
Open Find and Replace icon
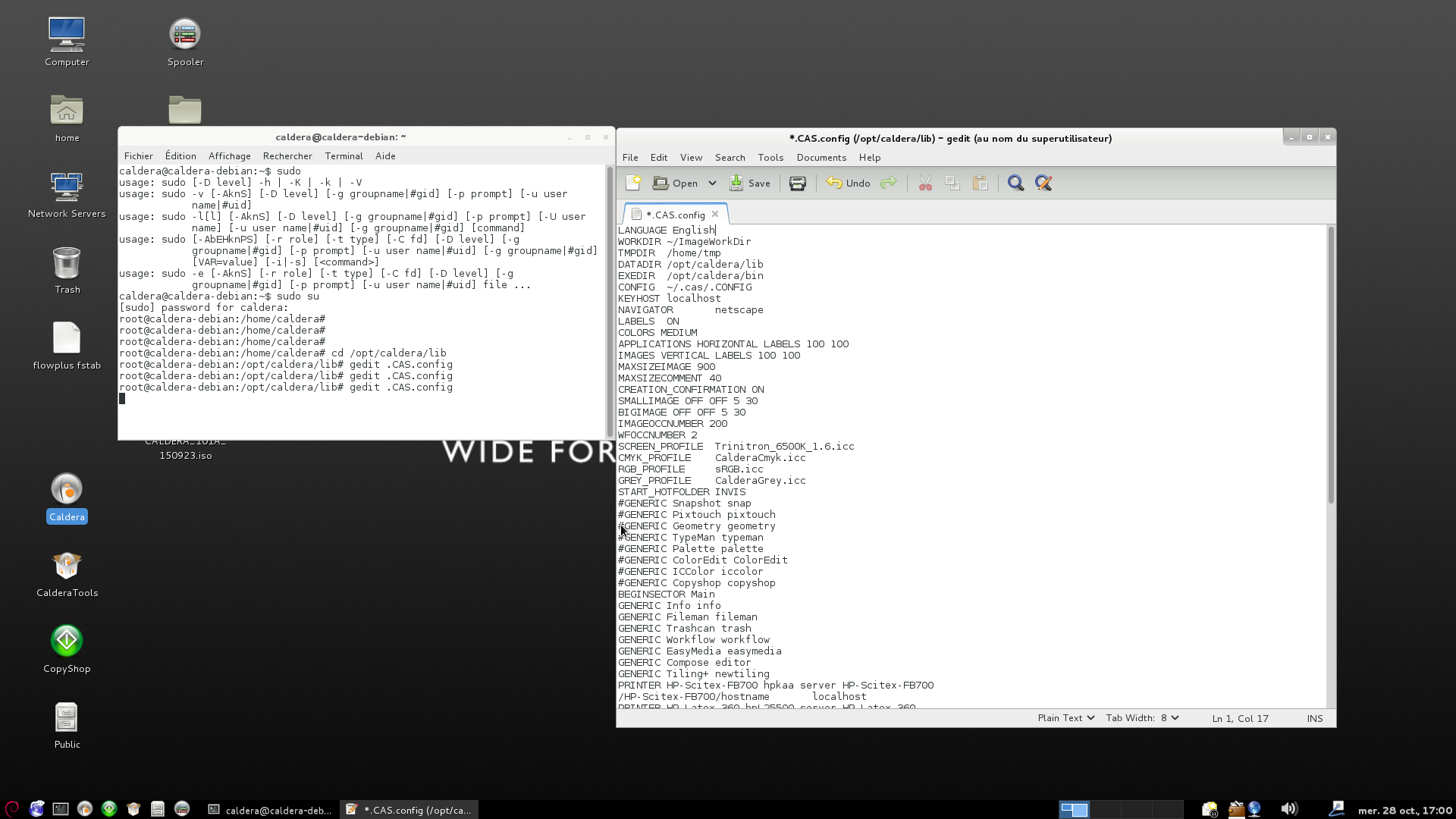pos(1043,184)
